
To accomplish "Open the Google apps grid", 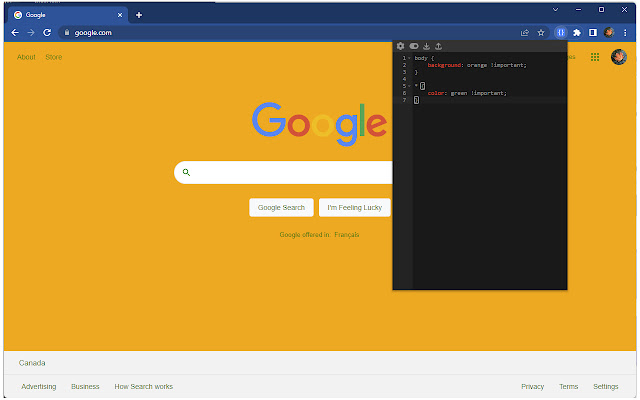I will (595, 57).
